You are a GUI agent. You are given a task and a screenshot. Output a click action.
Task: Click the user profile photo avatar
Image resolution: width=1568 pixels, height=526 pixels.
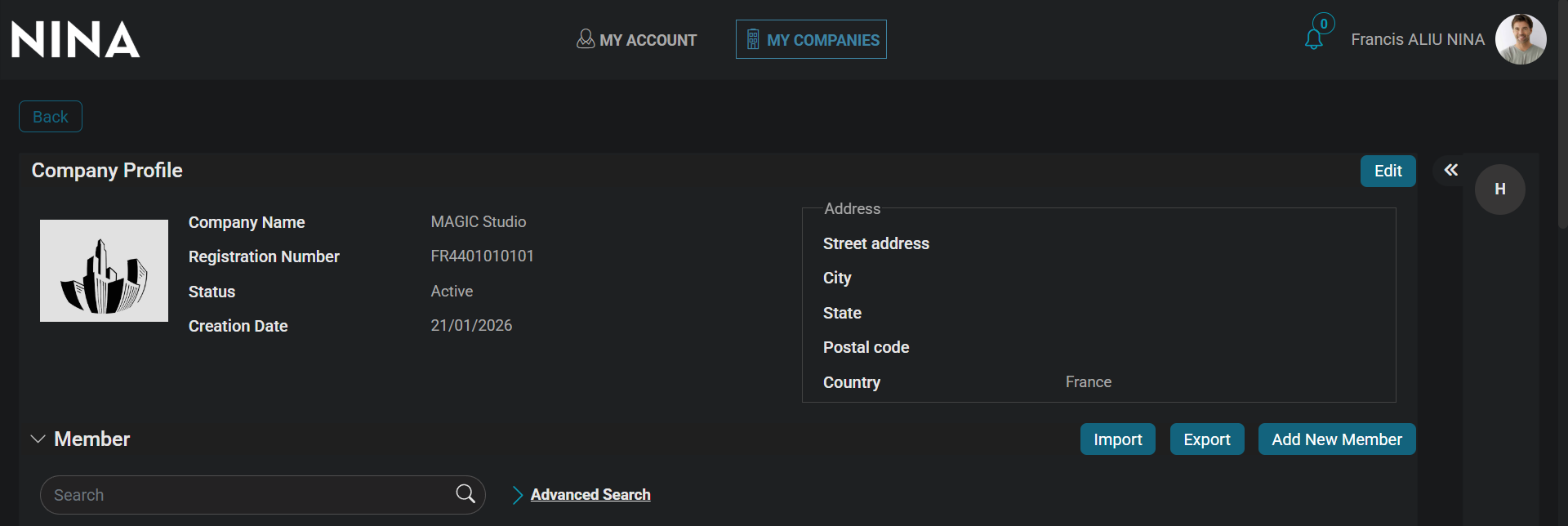1520,39
